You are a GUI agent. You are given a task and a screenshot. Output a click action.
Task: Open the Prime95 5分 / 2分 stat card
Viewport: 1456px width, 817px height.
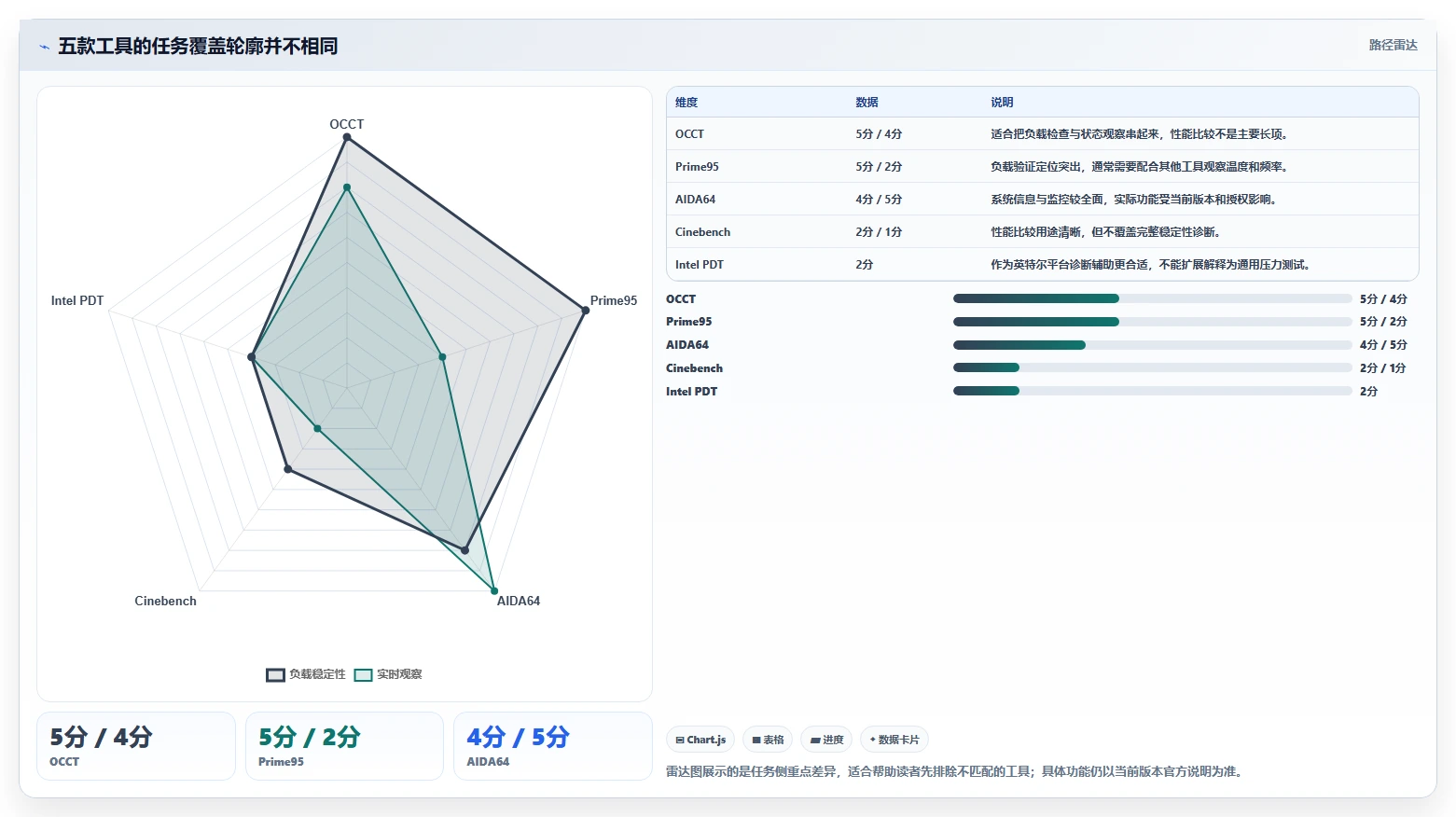344,746
